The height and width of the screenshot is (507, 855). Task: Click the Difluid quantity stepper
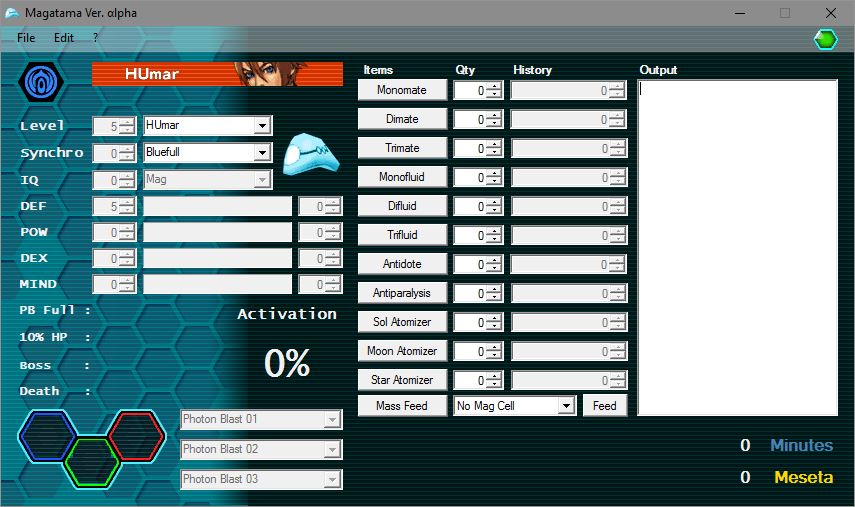pyautogui.click(x=478, y=206)
